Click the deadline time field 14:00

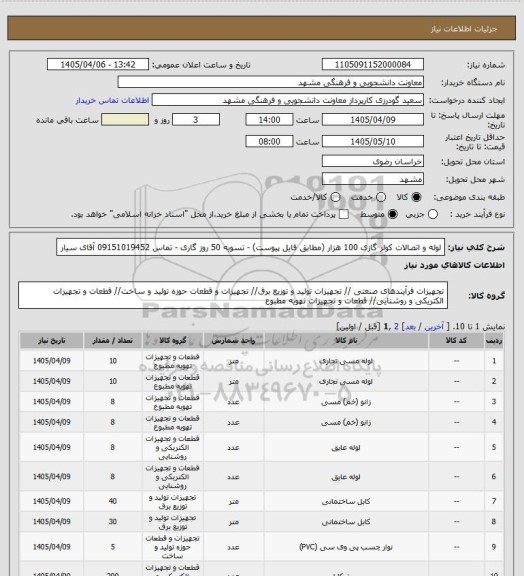(x=269, y=120)
